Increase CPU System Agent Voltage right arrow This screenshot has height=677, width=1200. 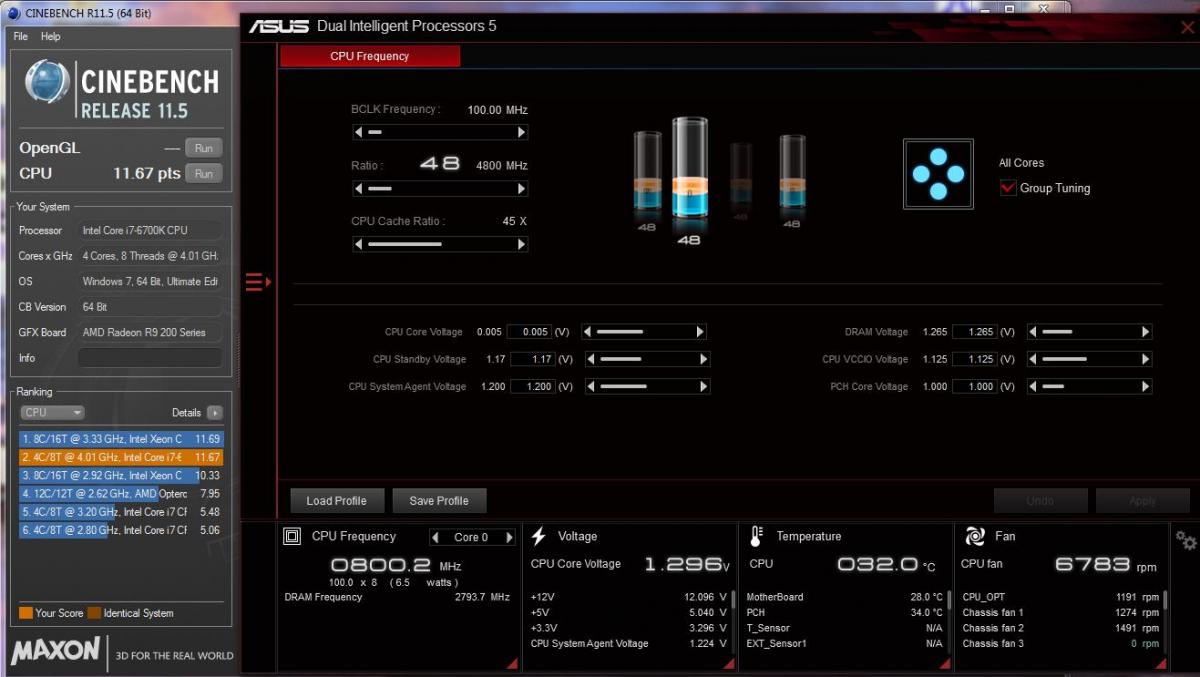click(x=704, y=386)
